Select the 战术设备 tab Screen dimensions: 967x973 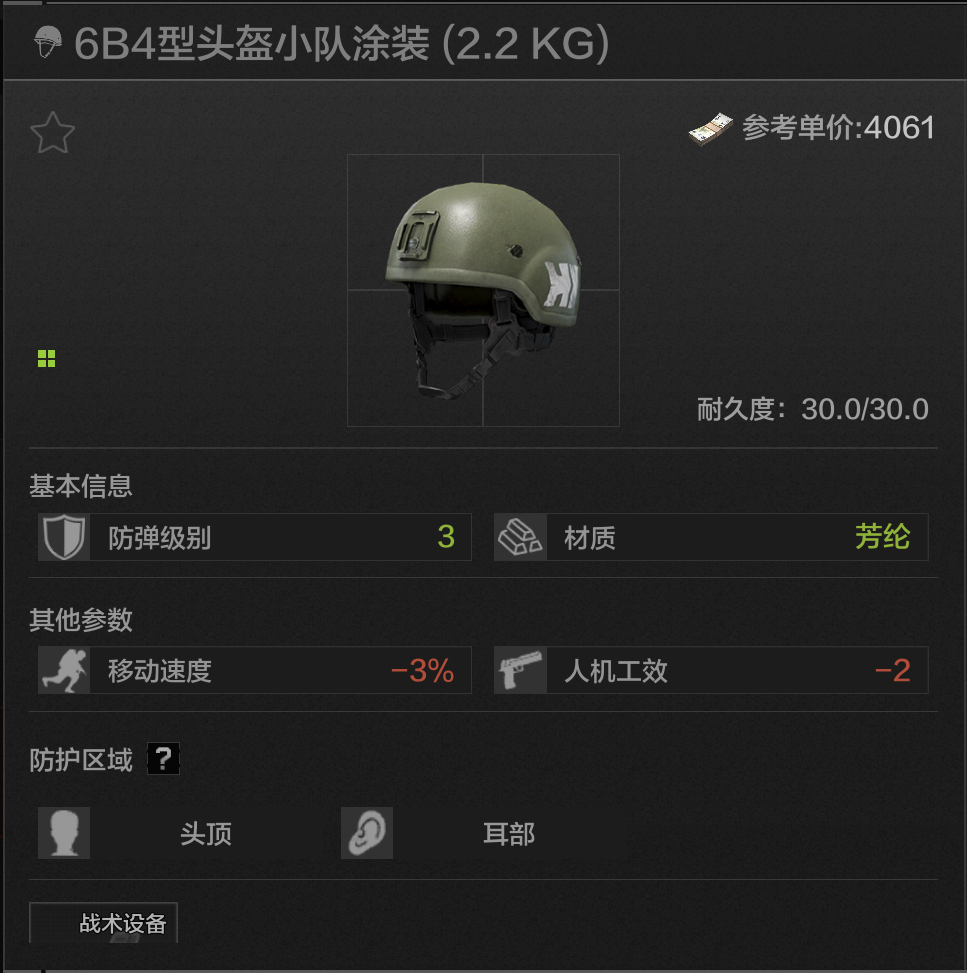tap(104, 923)
